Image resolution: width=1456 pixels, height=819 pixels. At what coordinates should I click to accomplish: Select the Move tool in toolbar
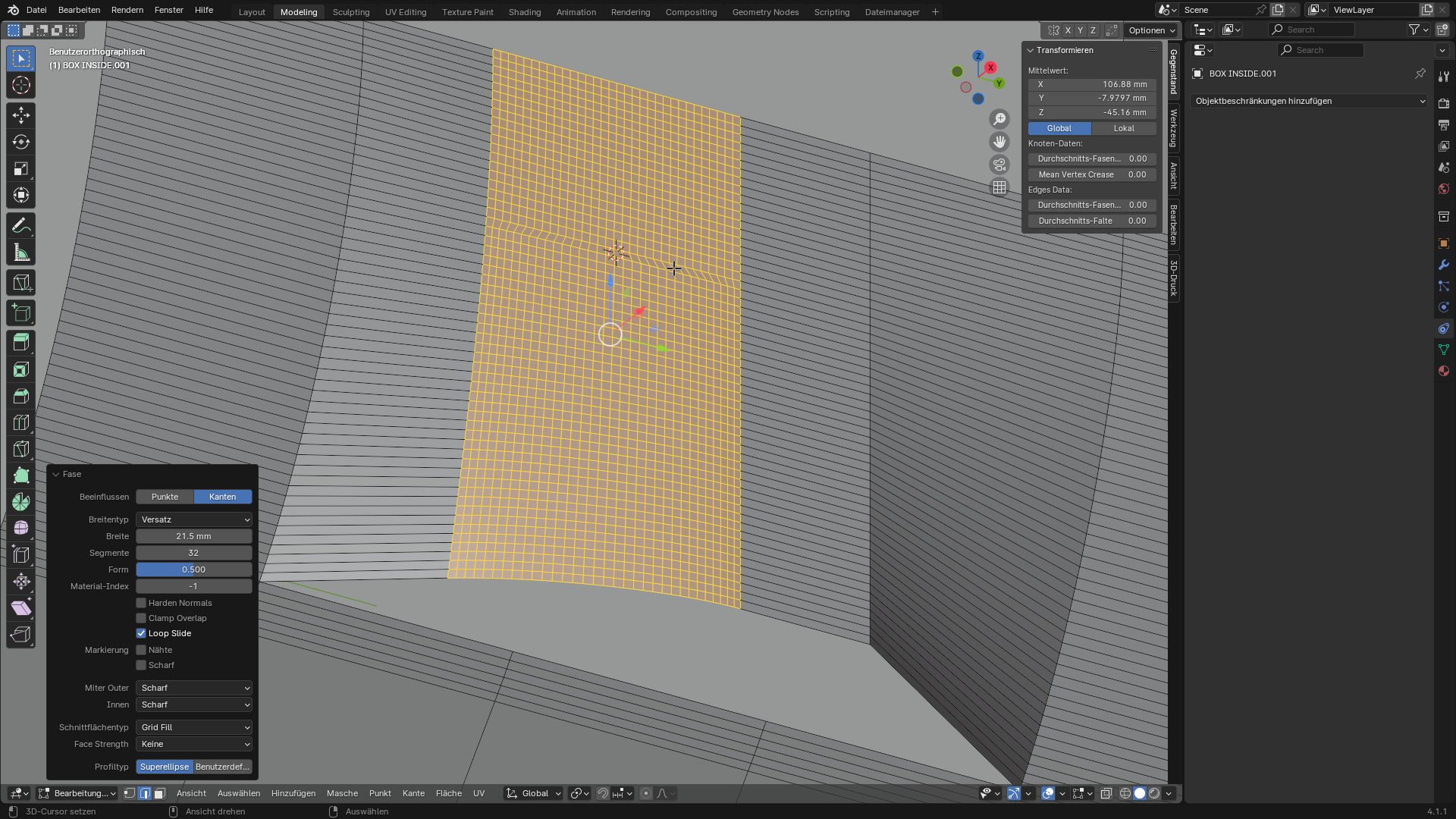(21, 115)
